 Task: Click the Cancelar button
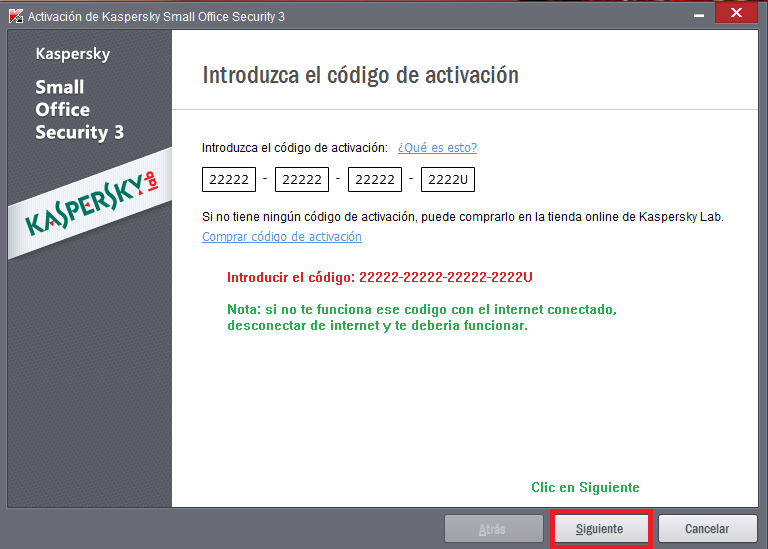pos(707,528)
